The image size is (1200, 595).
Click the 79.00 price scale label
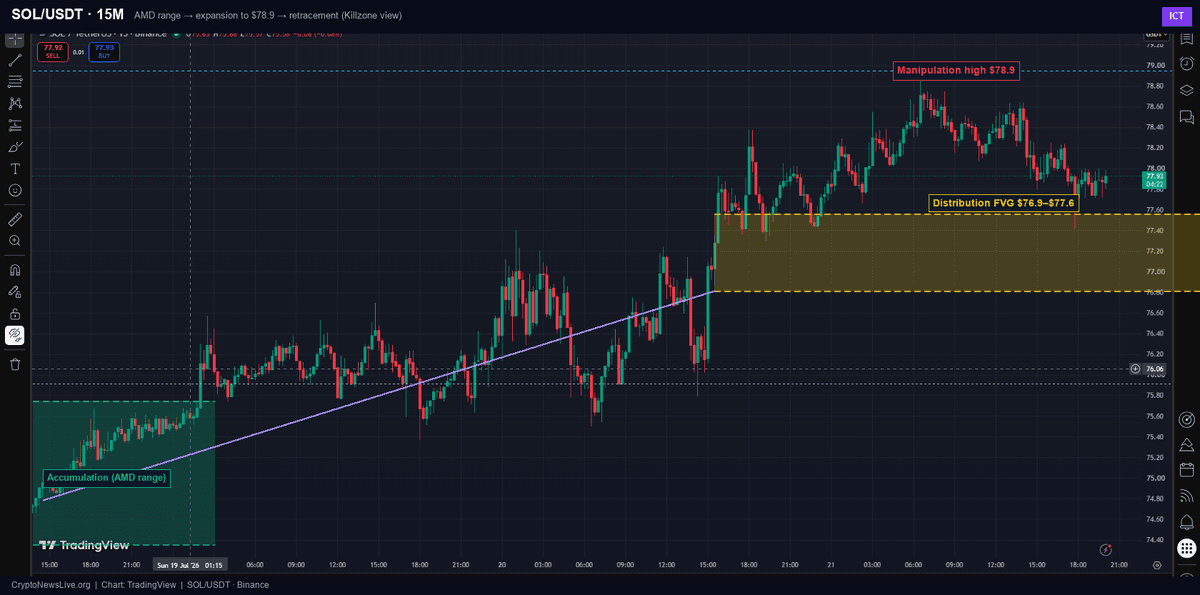point(1154,65)
